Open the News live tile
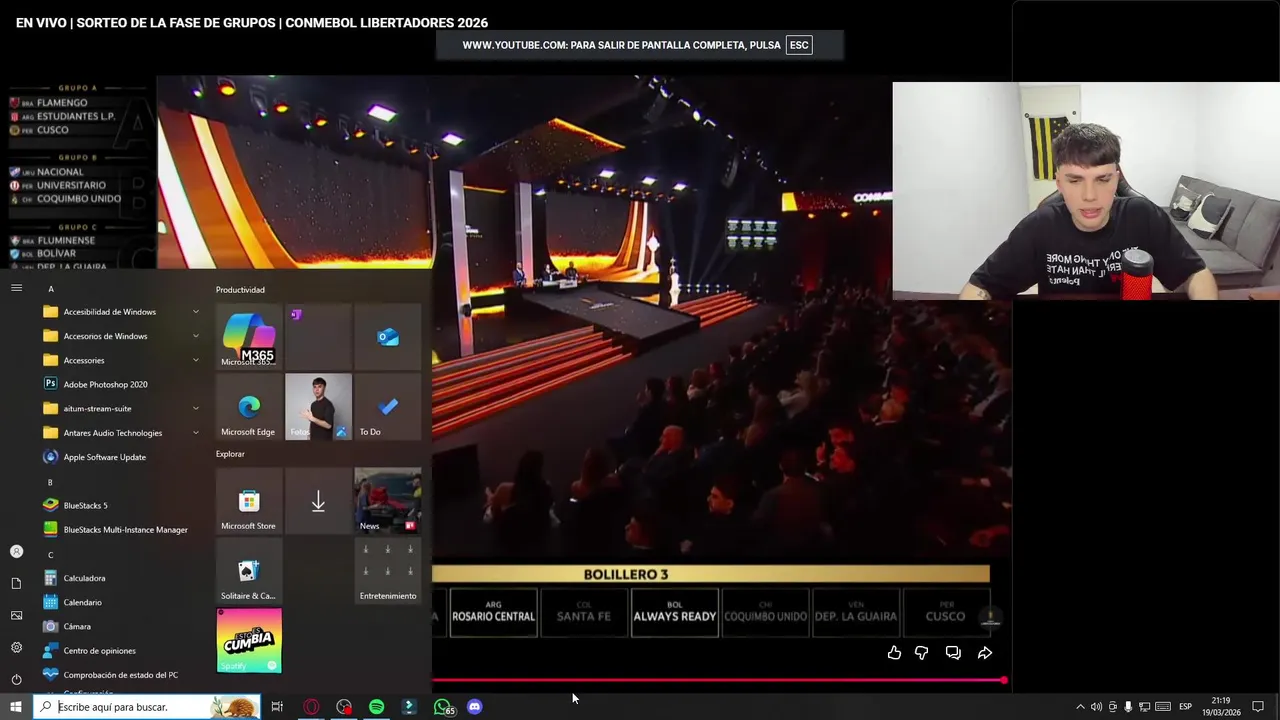Screen dimensions: 1280x720 tap(388, 501)
